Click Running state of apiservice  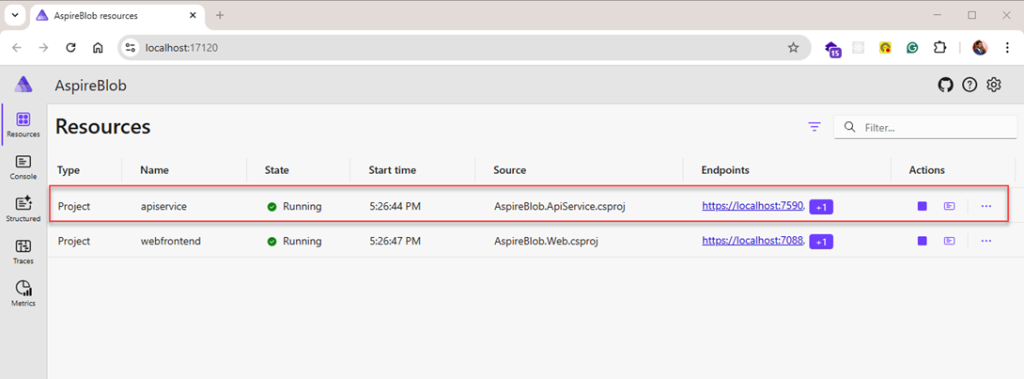coord(295,206)
